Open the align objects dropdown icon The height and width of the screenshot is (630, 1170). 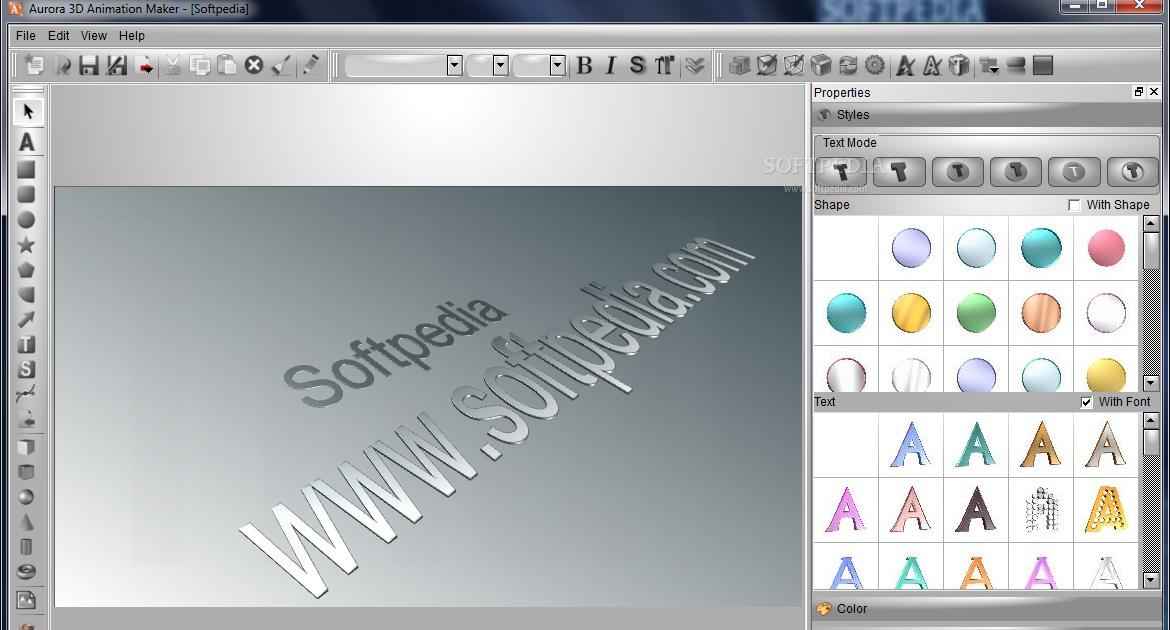click(x=989, y=66)
